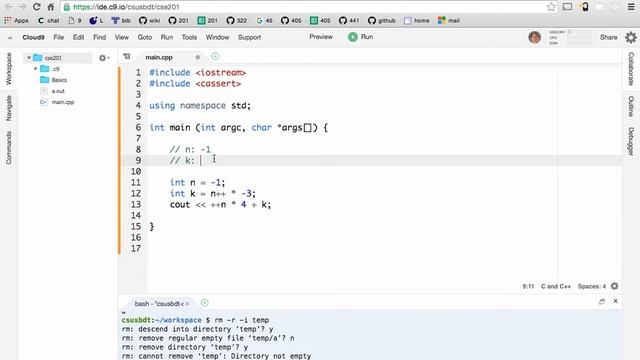Image resolution: width=640 pixels, height=360 pixels.
Task: Collapse the menu bar with the up arrow
Action: point(10,38)
